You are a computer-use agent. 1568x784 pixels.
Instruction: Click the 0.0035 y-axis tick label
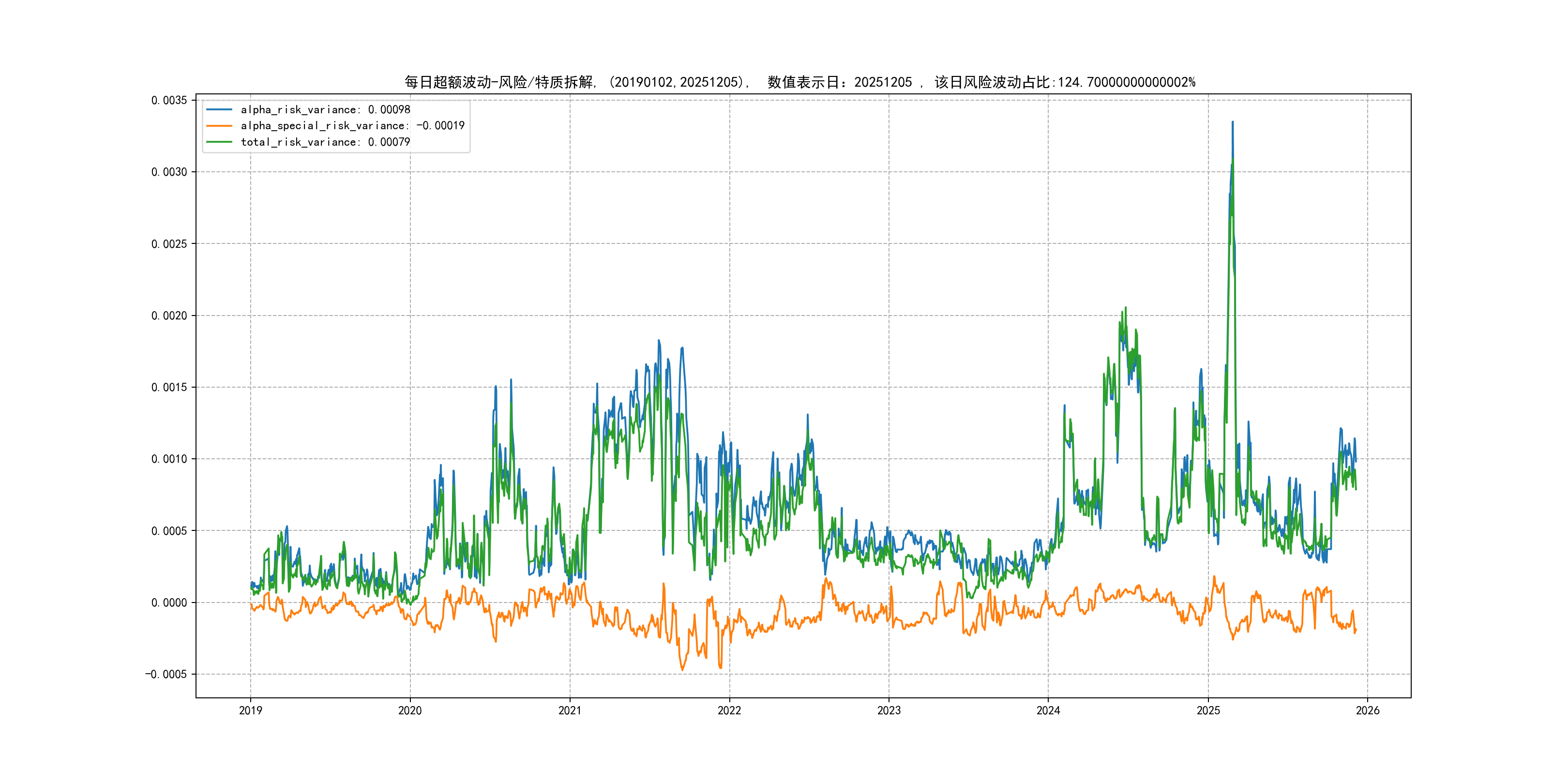pos(169,101)
